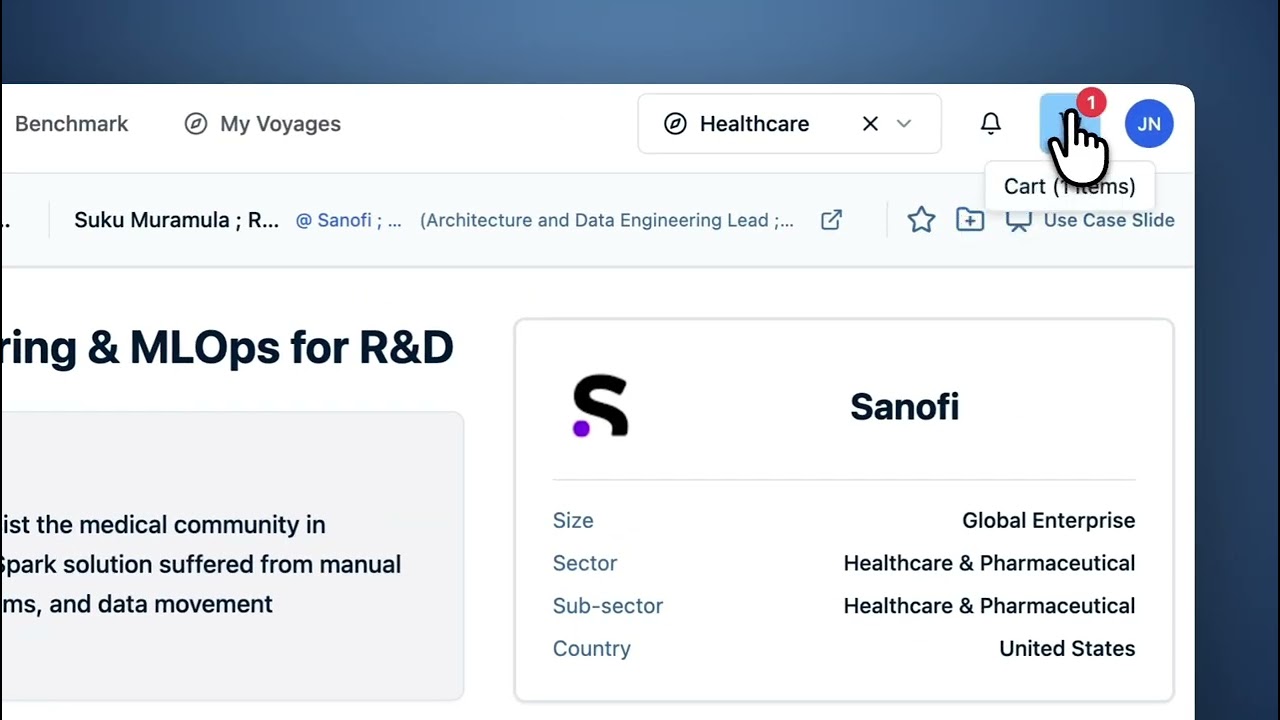Click the Use Case Slide button
Screen dimensions: 1280x720
point(1090,220)
